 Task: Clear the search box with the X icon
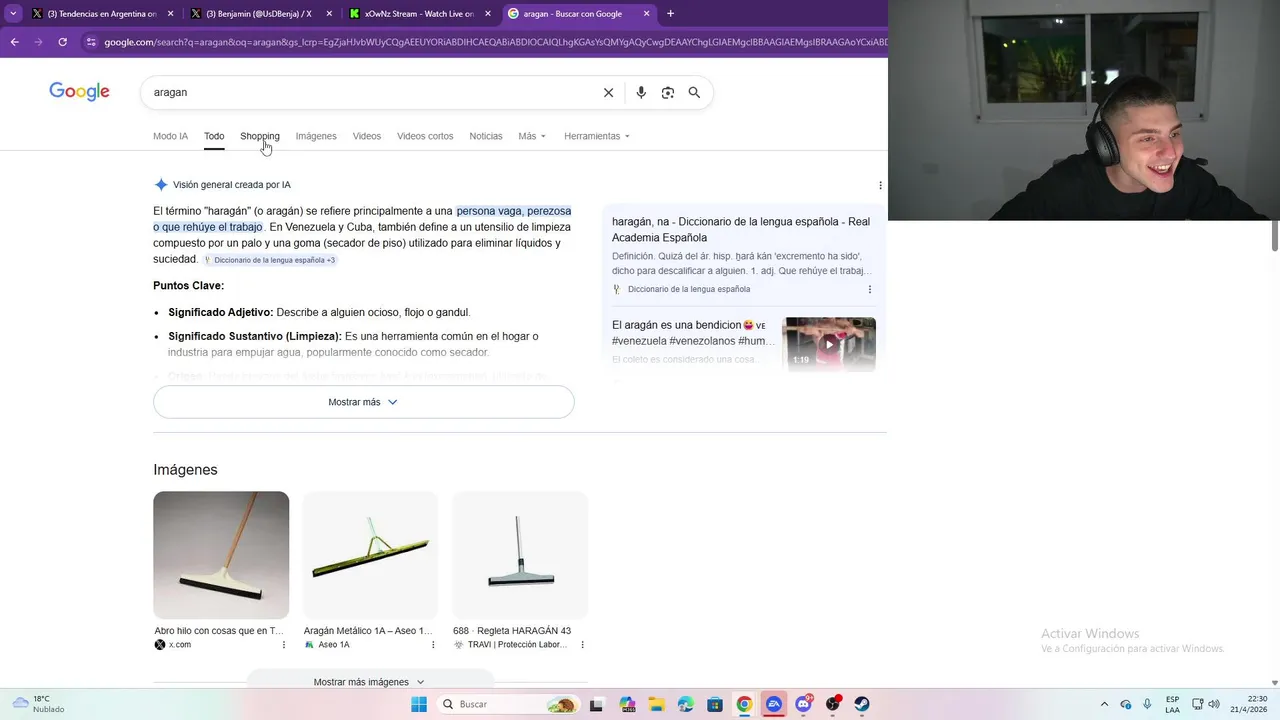click(x=608, y=92)
